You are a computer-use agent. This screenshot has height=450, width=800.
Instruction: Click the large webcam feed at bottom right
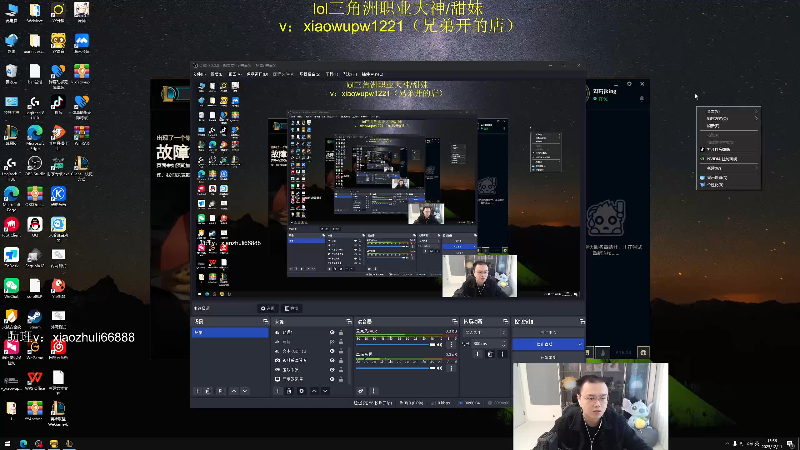[590, 407]
